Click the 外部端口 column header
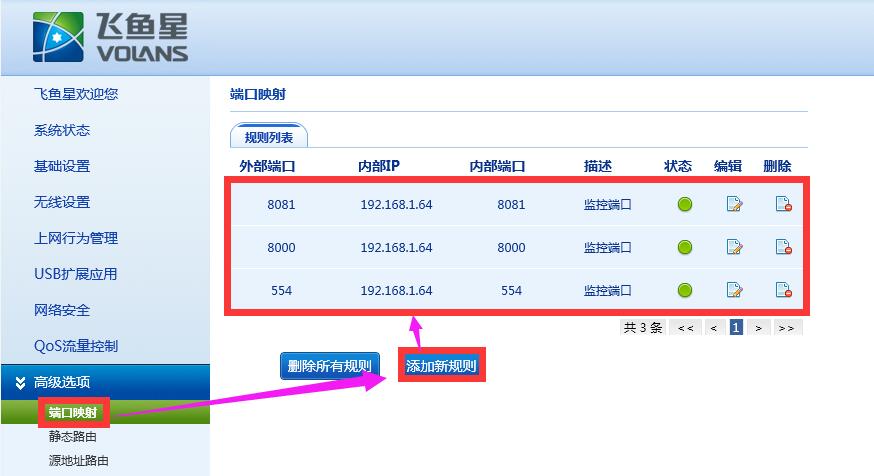The width and height of the screenshot is (874, 476). (x=267, y=166)
